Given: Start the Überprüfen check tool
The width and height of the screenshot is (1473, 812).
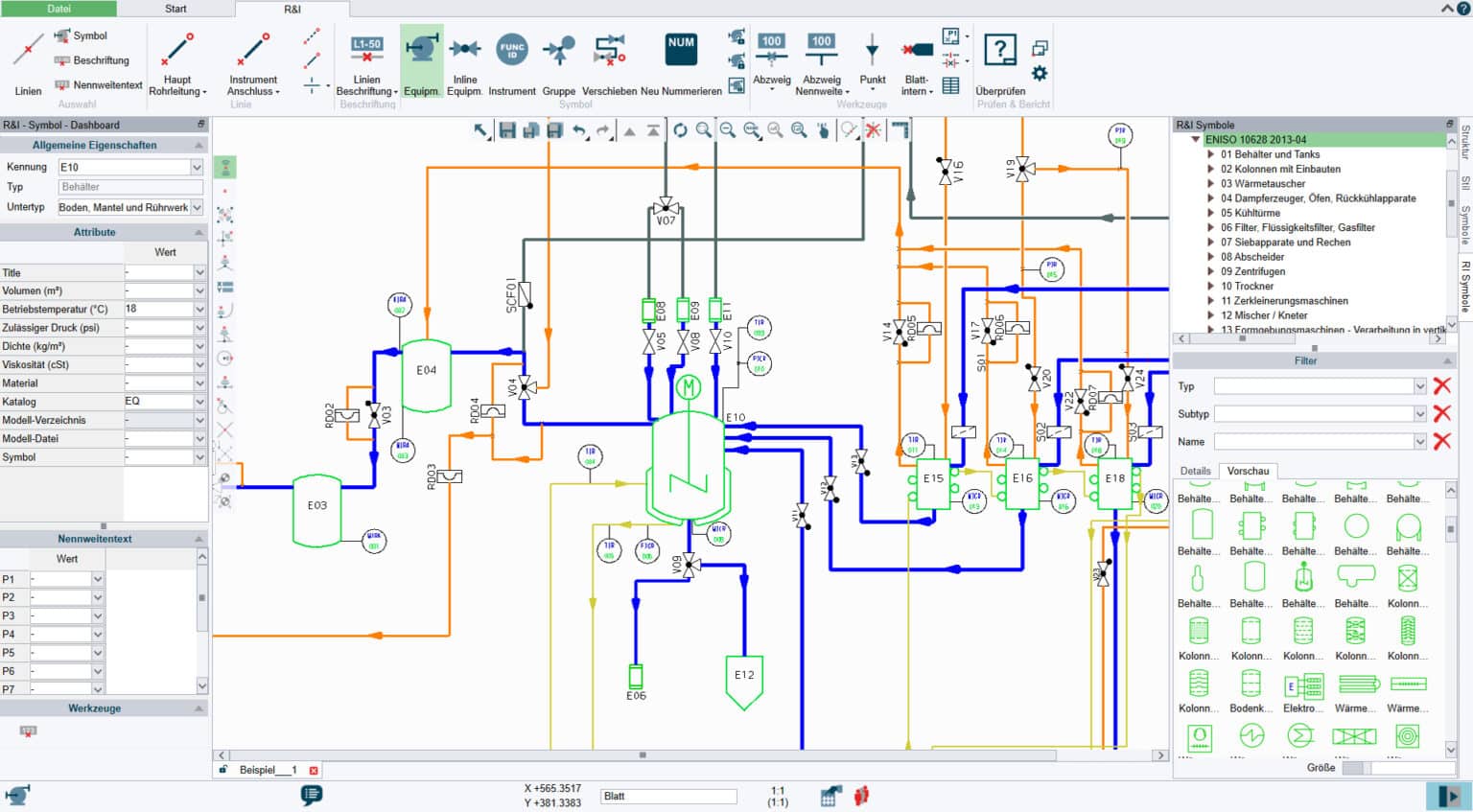Looking at the screenshot, I should coord(1000,58).
